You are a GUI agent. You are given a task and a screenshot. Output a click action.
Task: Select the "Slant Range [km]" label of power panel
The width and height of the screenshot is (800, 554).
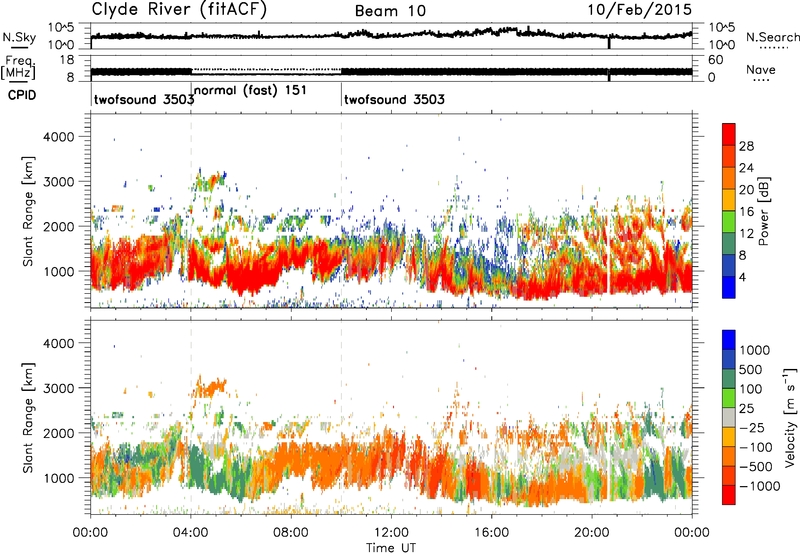28,211
